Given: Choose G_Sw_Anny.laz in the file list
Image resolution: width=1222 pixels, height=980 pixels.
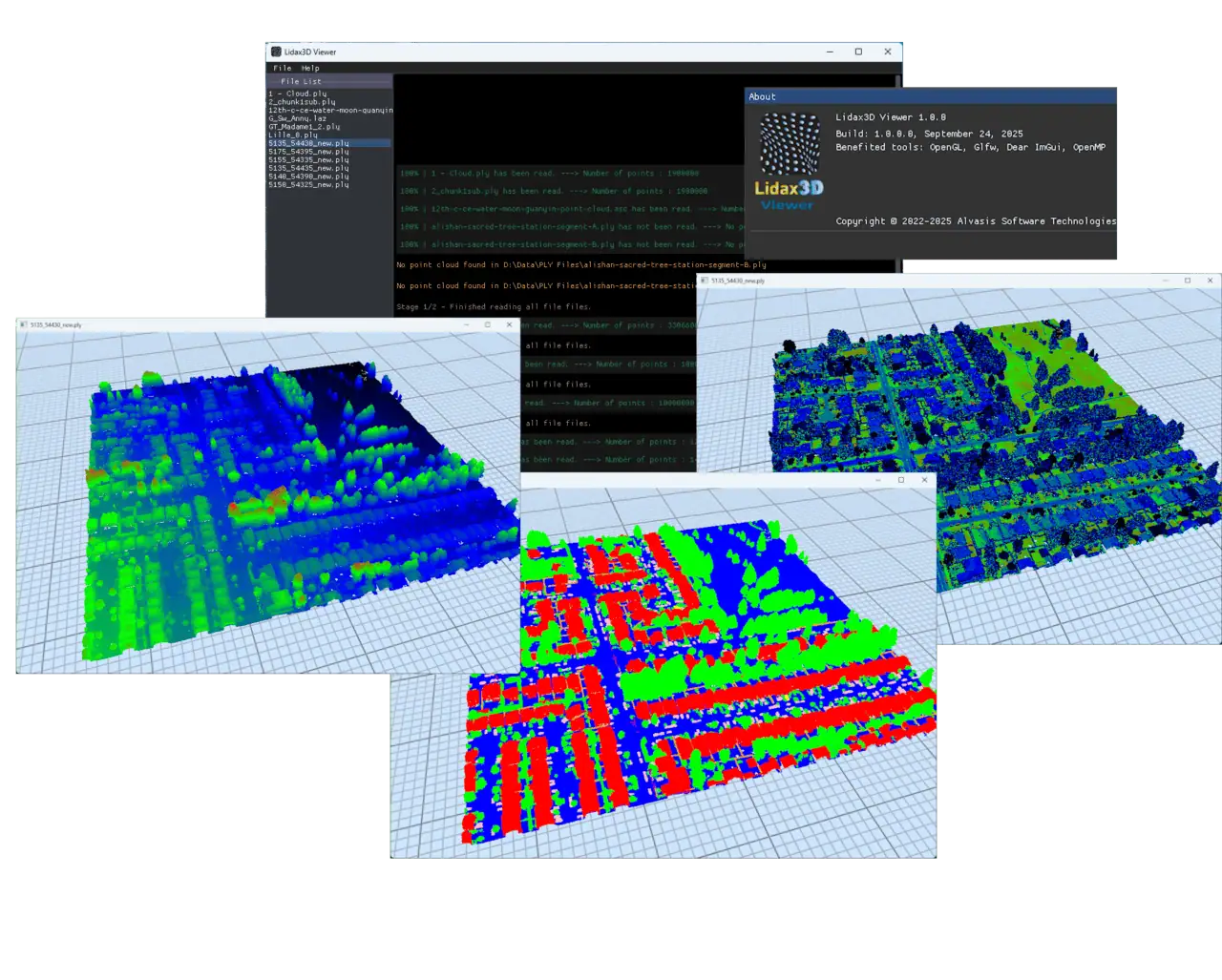Looking at the screenshot, I should pyautogui.click(x=297, y=118).
